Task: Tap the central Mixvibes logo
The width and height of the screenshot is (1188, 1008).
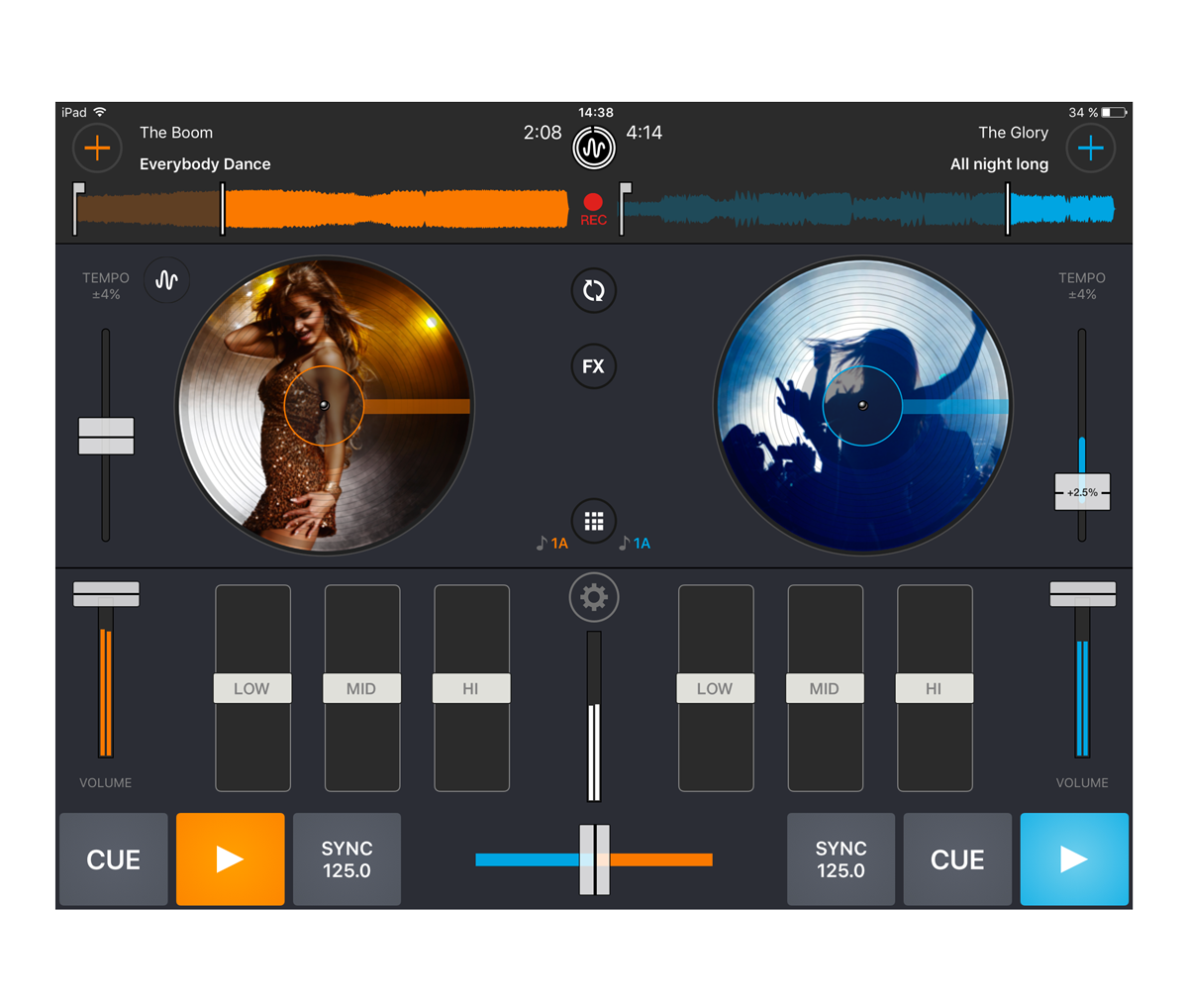Action: tap(594, 146)
